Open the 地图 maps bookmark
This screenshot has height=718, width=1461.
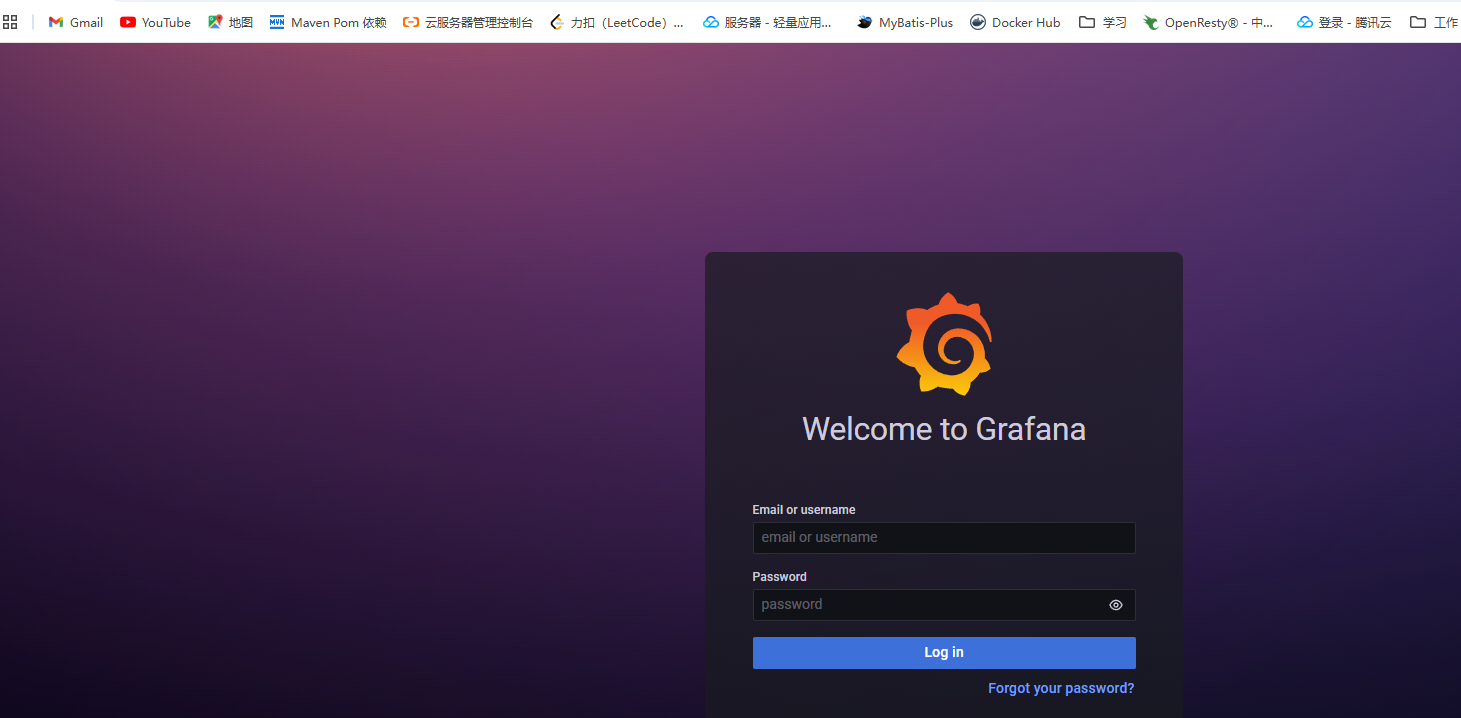pos(230,22)
